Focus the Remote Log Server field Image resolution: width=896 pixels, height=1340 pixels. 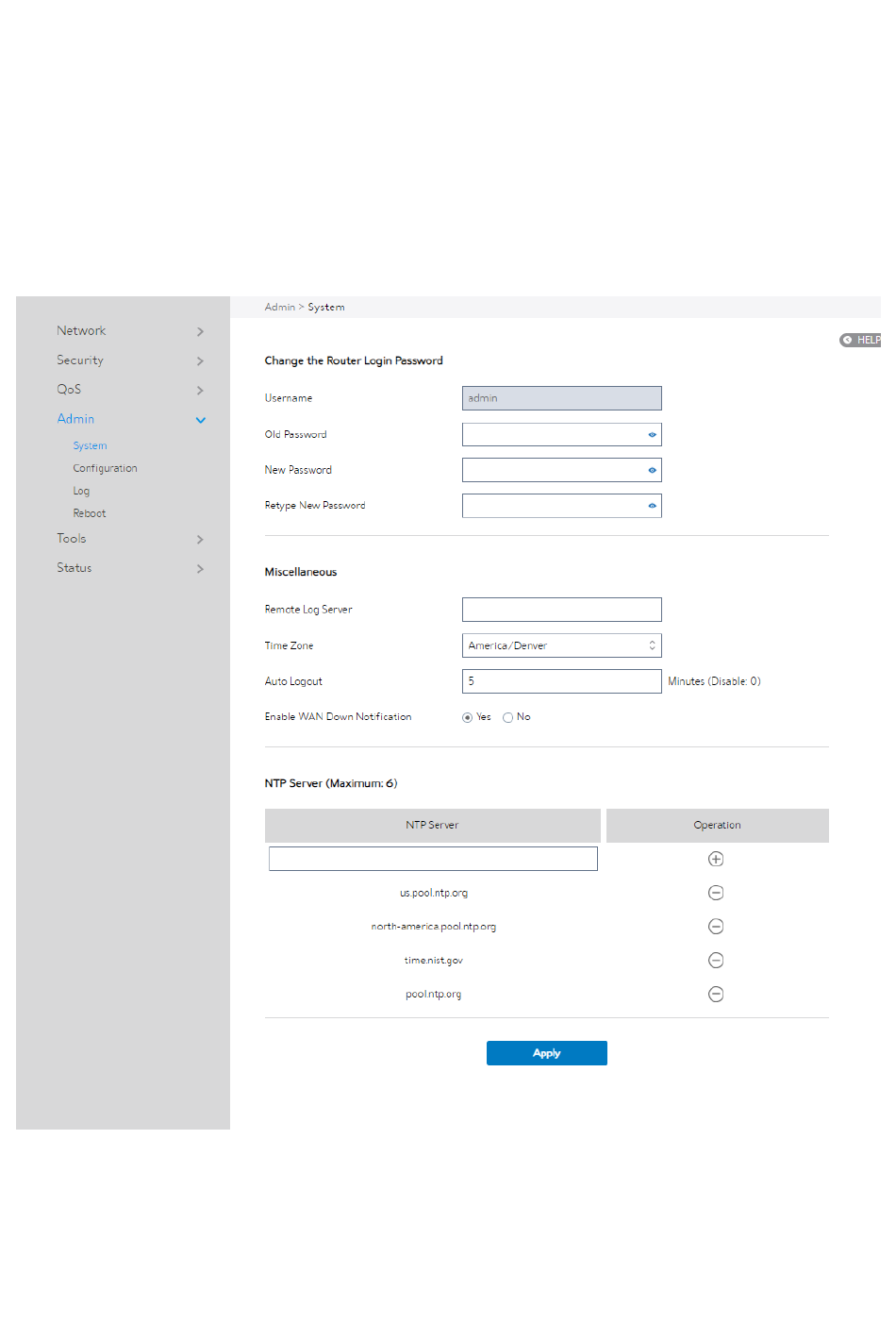[562, 610]
